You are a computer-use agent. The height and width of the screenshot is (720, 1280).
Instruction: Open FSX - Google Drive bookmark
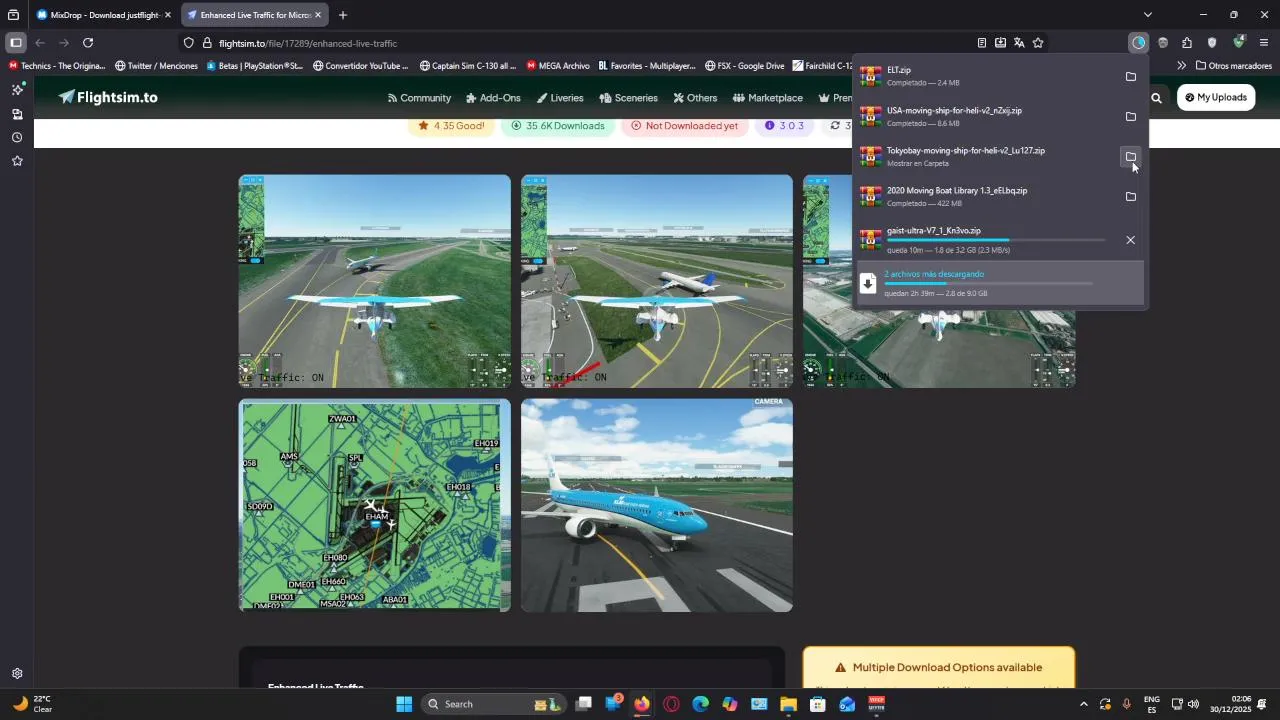(744, 66)
